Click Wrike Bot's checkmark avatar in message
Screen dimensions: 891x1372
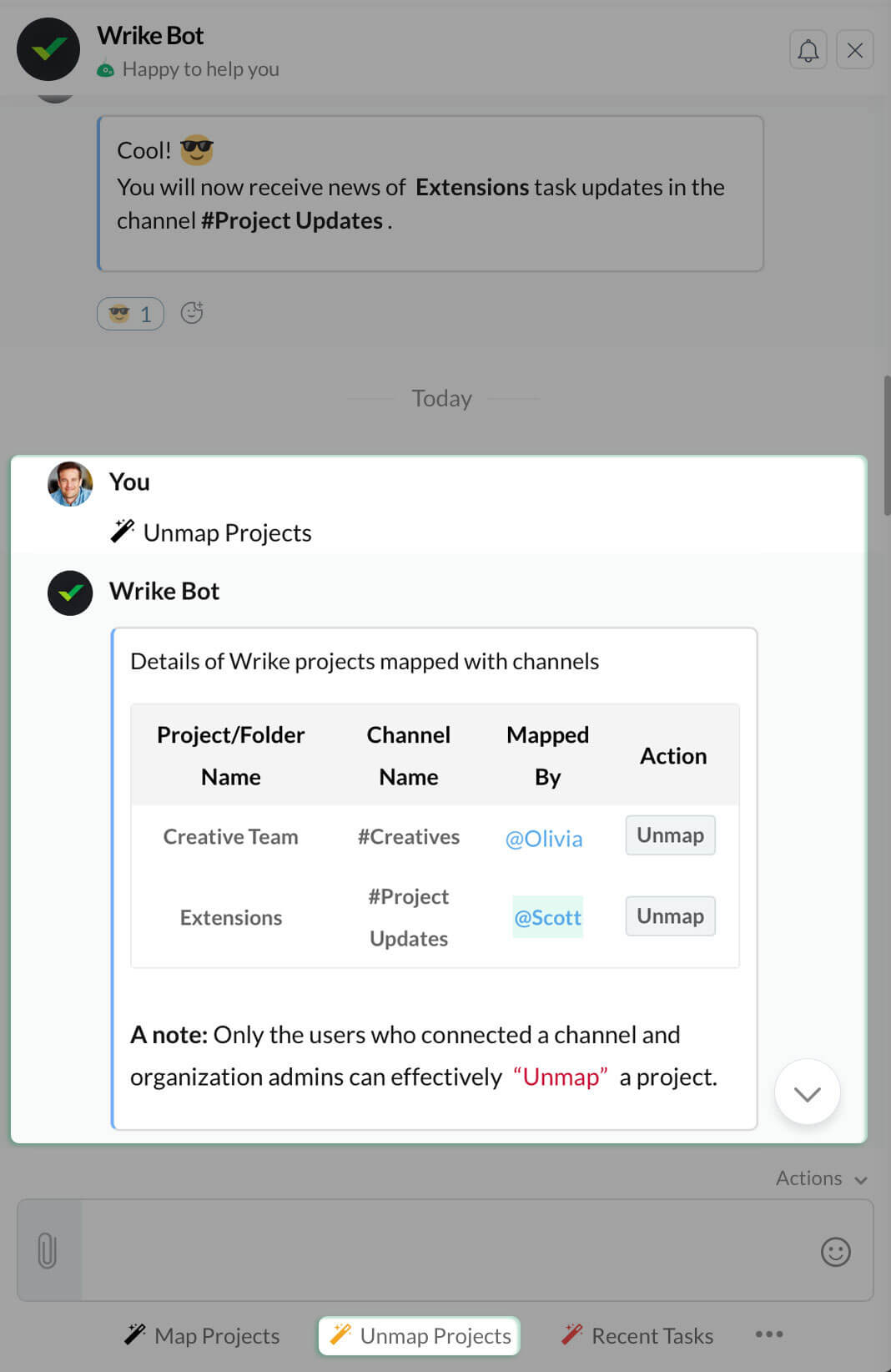tap(70, 593)
